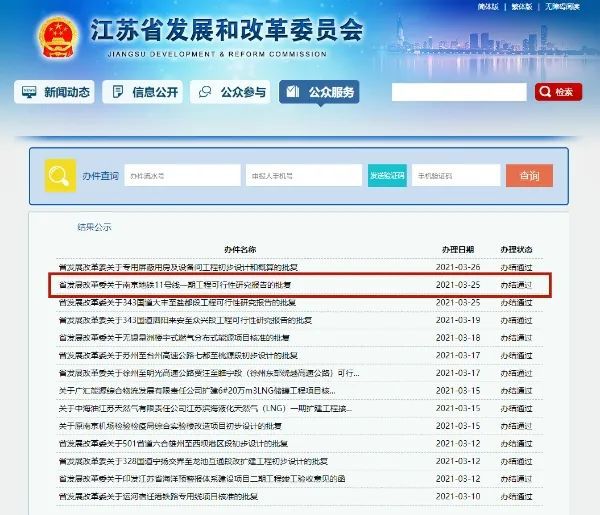Screen dimensions: 600x515
Task: Open the 徐州至明光高速公路 entry
Action: [x=209, y=373]
